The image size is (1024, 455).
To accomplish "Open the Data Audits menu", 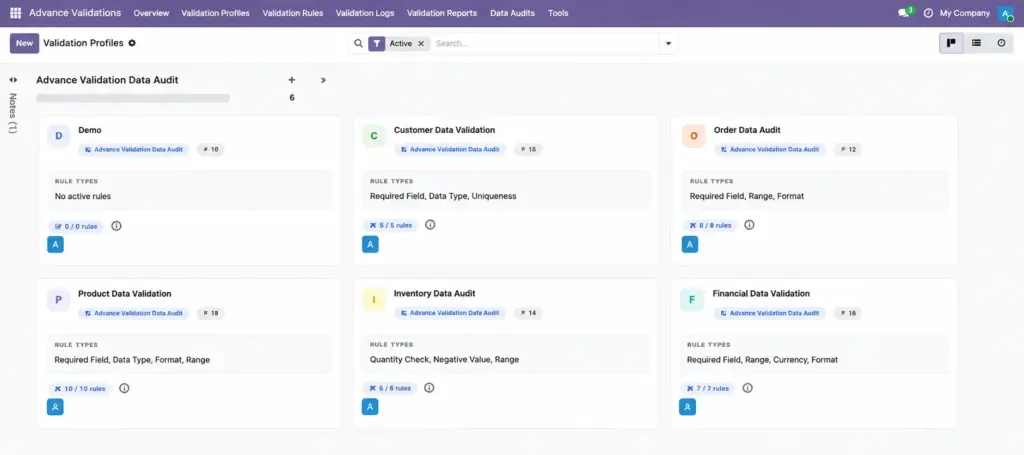I will [x=512, y=13].
